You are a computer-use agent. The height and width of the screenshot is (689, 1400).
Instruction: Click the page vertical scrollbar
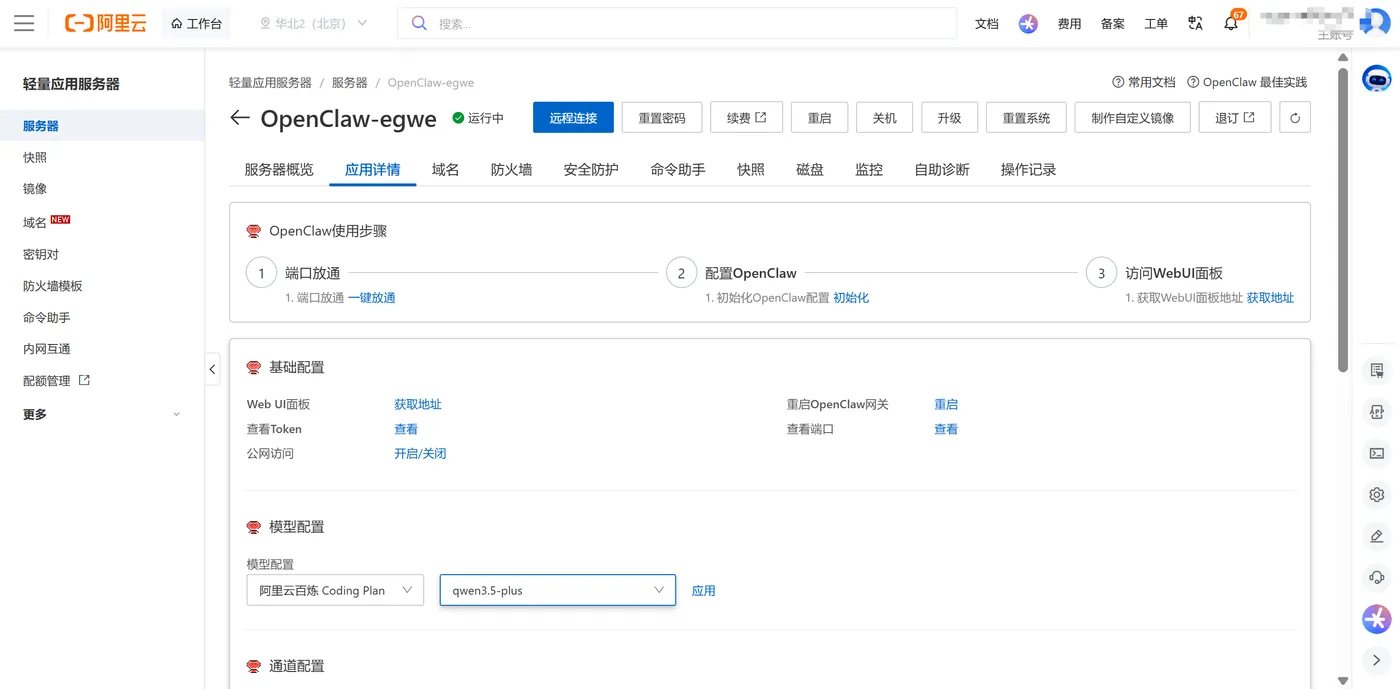click(1343, 222)
